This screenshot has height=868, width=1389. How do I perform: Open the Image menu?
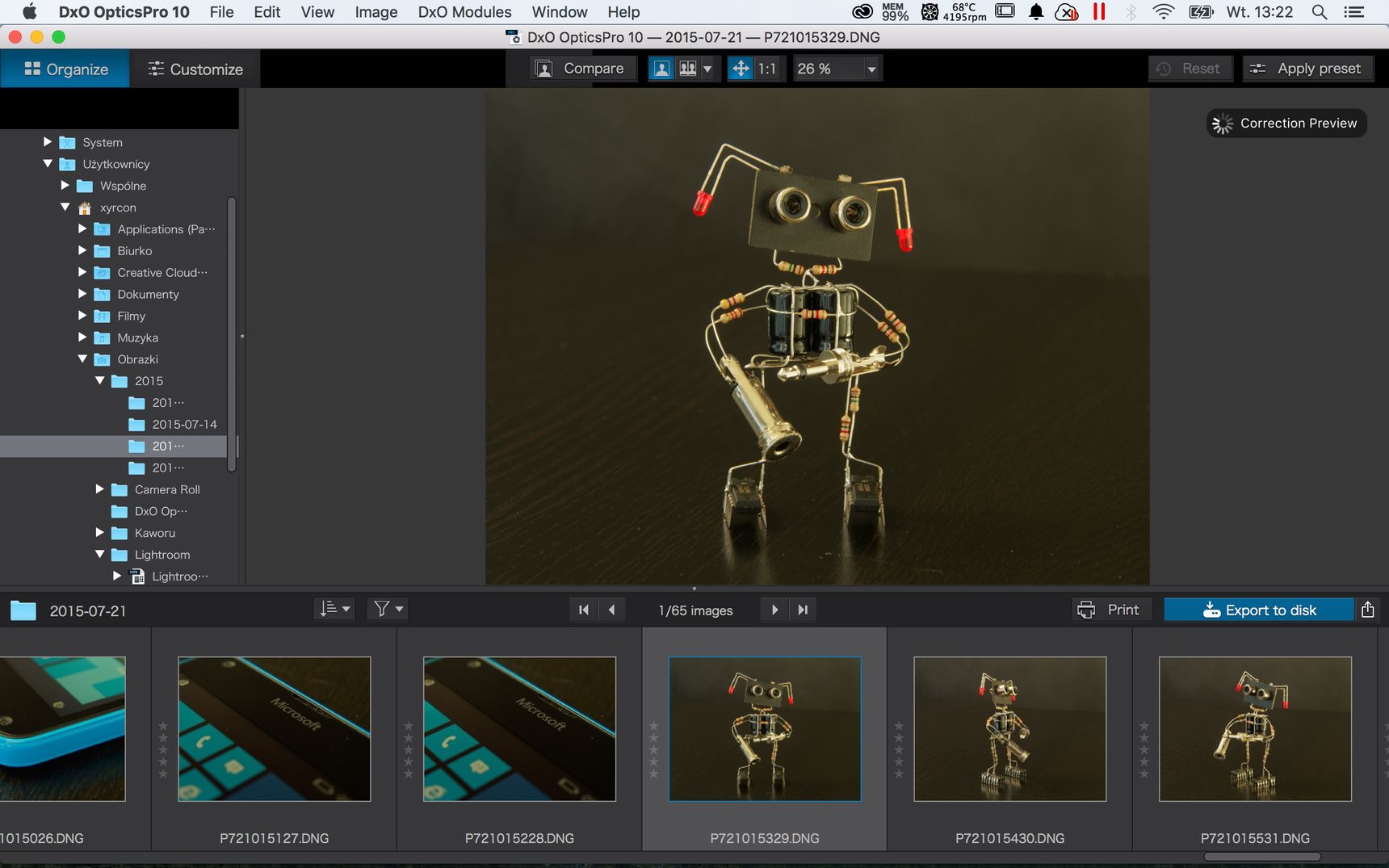coord(376,12)
